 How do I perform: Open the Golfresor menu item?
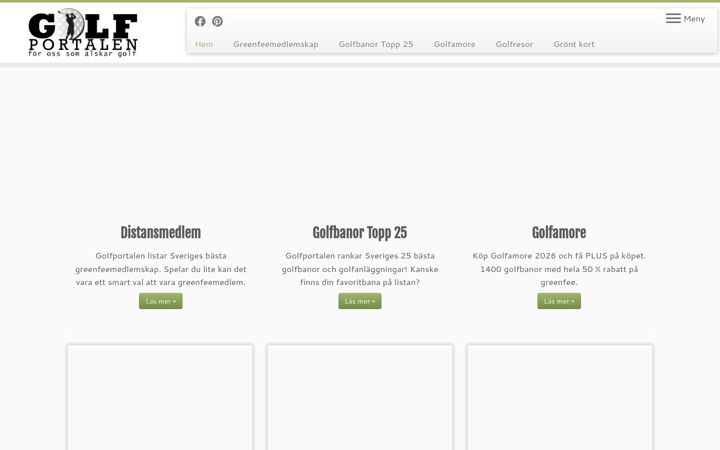click(514, 44)
